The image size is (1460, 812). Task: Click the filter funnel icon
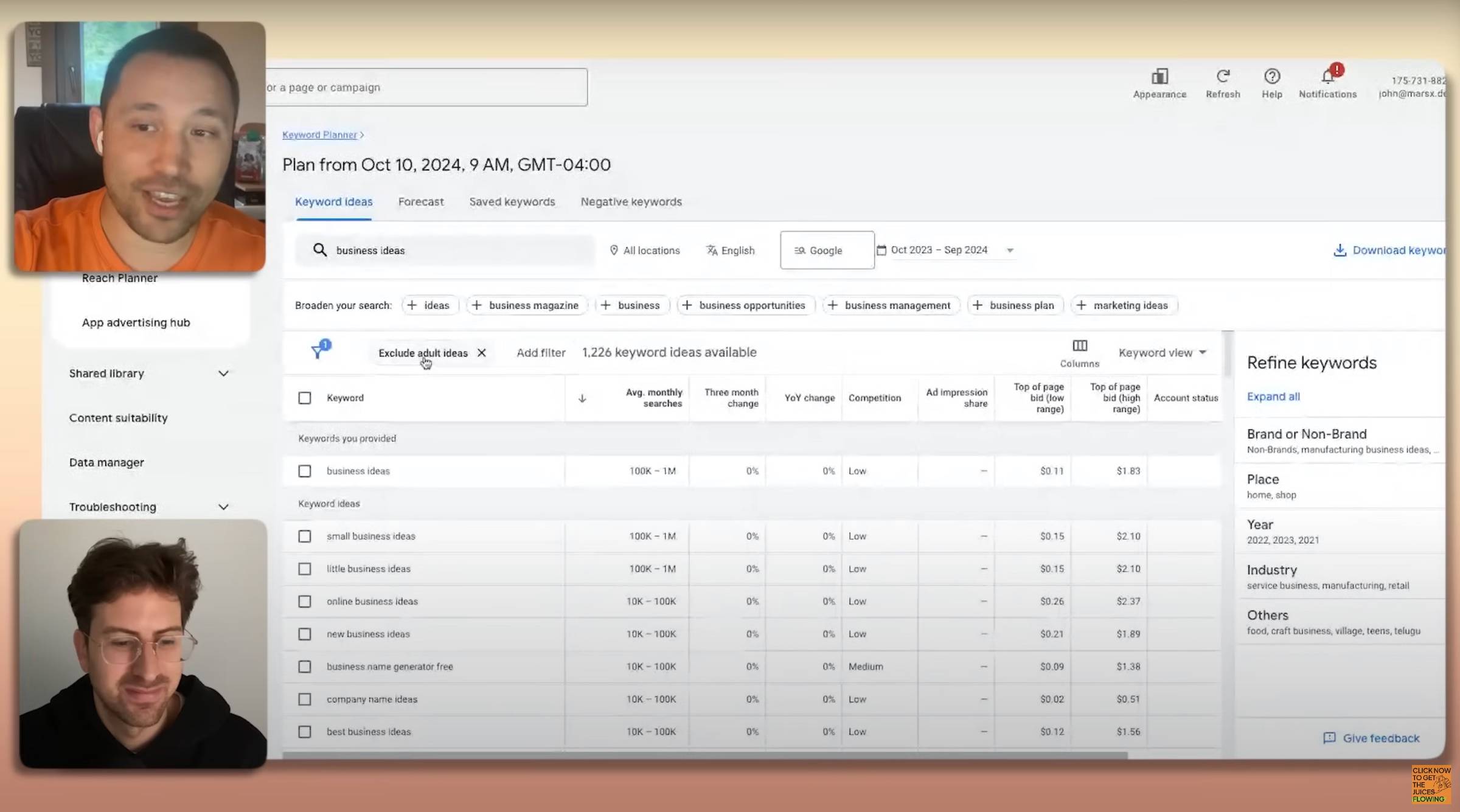318,351
